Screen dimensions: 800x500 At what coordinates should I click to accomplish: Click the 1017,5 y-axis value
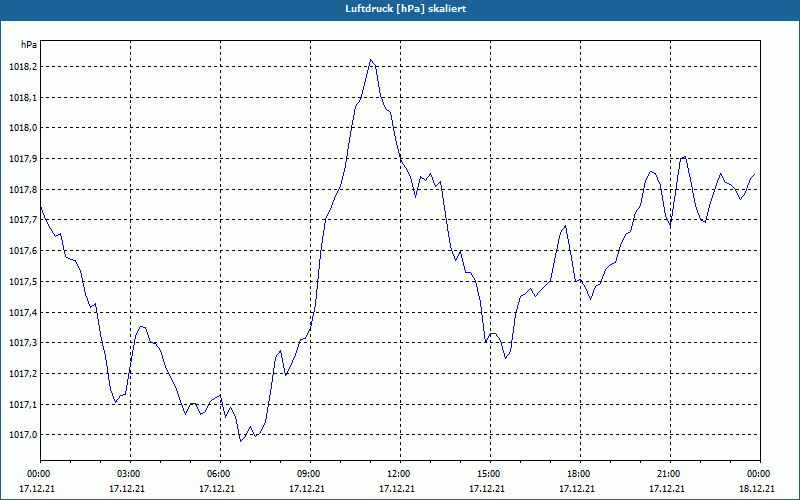23,282
